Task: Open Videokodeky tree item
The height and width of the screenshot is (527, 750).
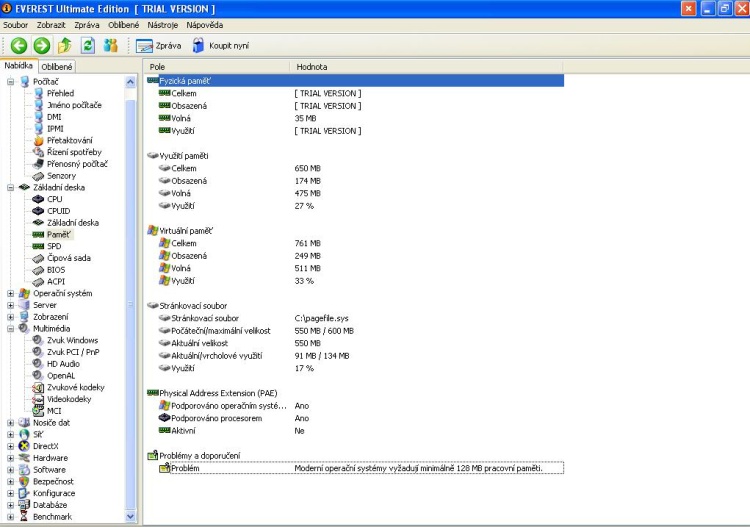Action: (x=69, y=399)
